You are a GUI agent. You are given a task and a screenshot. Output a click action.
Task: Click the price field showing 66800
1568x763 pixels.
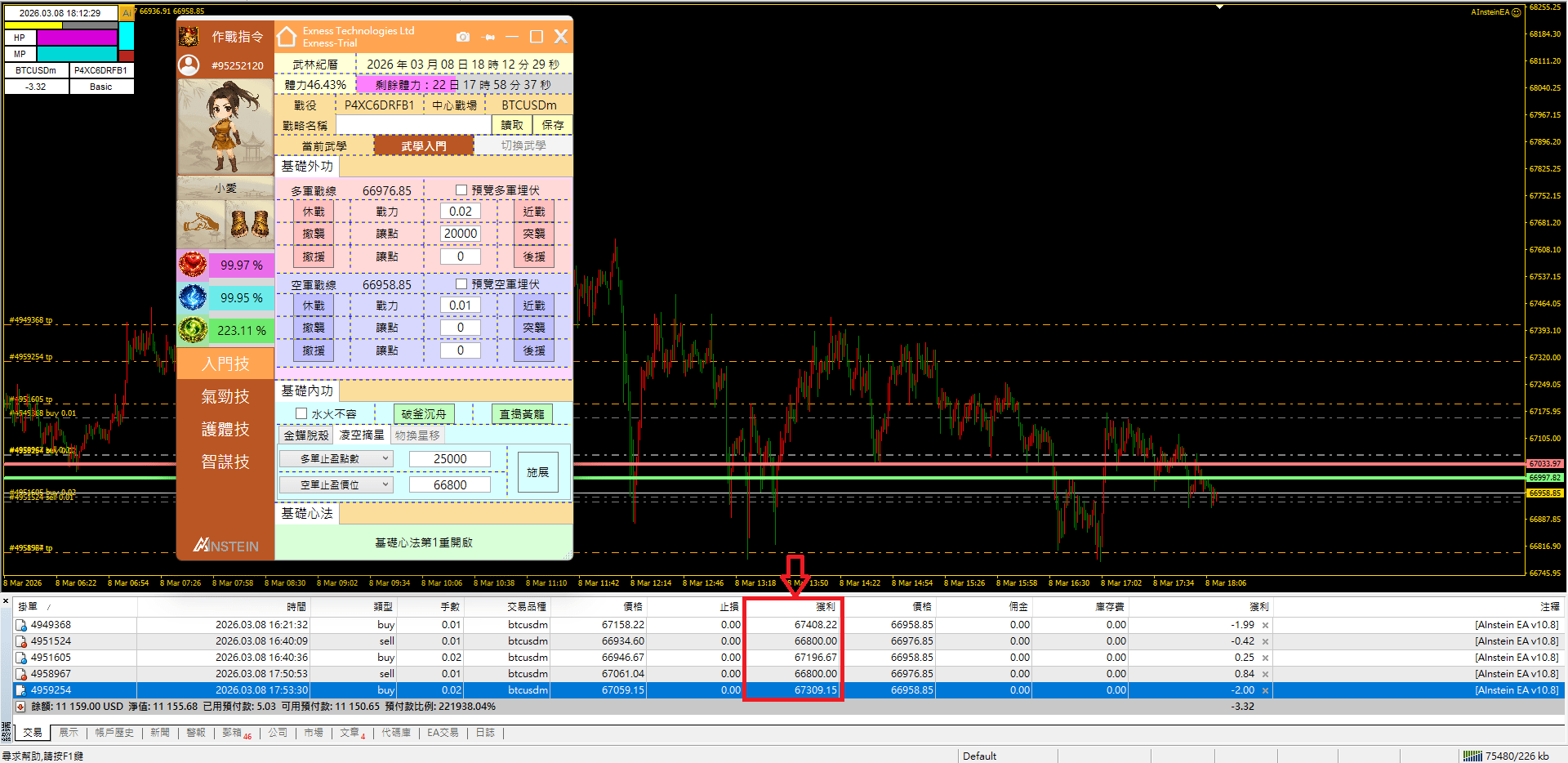point(450,485)
